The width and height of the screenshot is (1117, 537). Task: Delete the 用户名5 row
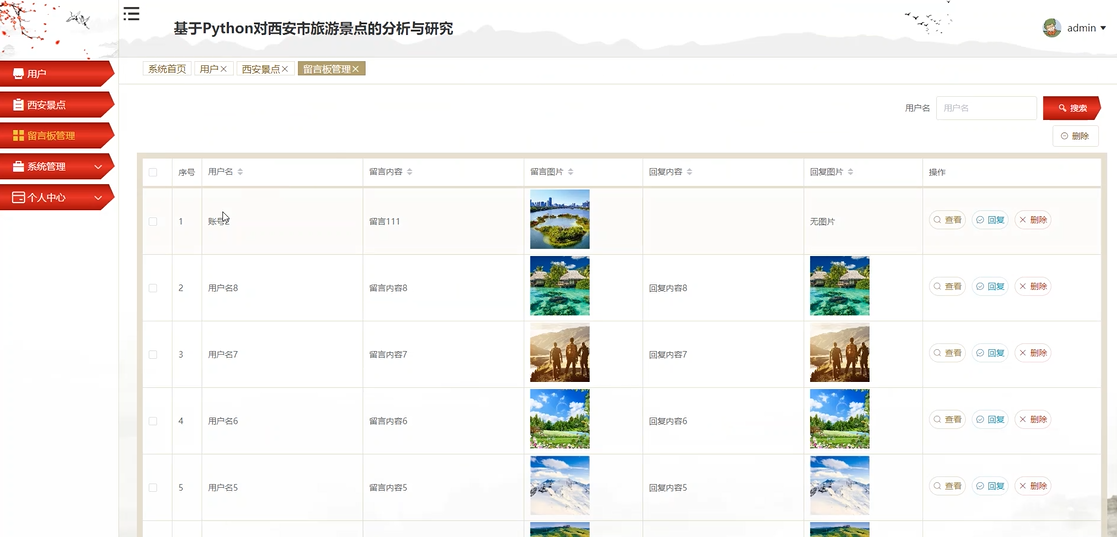tap(1033, 486)
